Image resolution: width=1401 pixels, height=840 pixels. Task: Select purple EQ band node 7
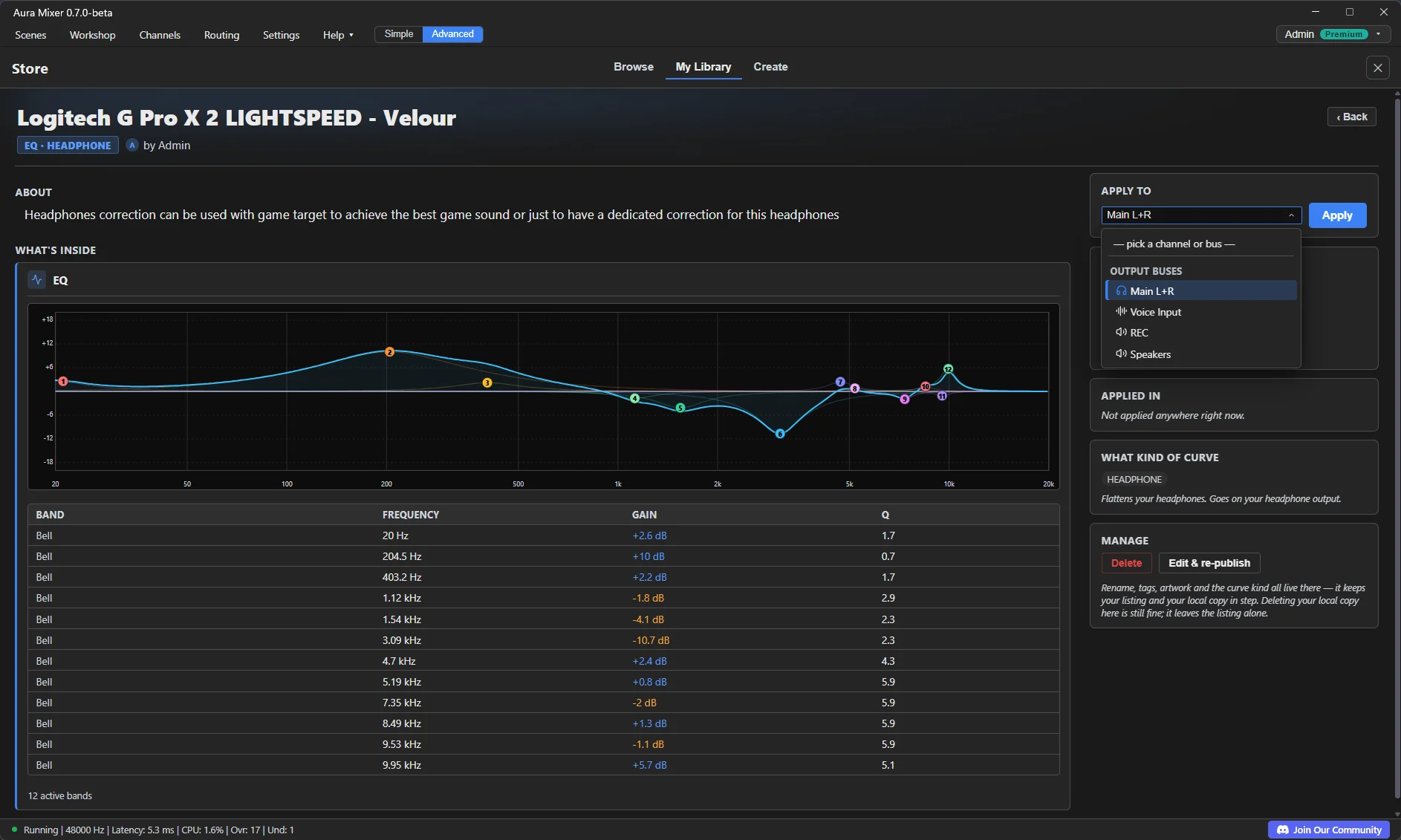click(840, 382)
